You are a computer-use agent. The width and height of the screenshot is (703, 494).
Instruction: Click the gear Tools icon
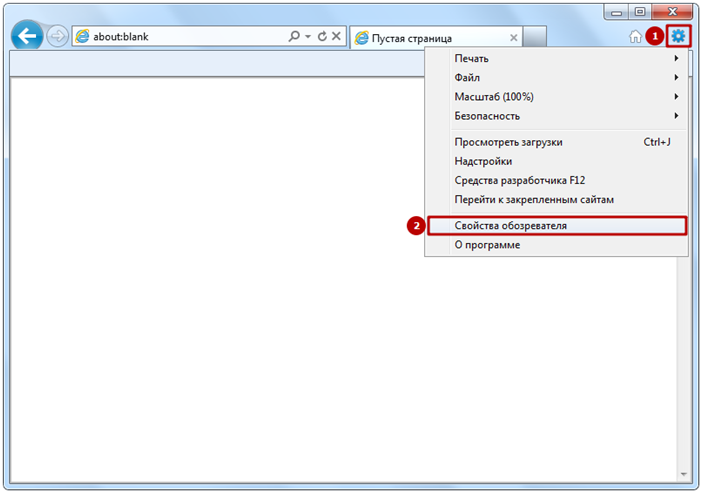coord(679,36)
